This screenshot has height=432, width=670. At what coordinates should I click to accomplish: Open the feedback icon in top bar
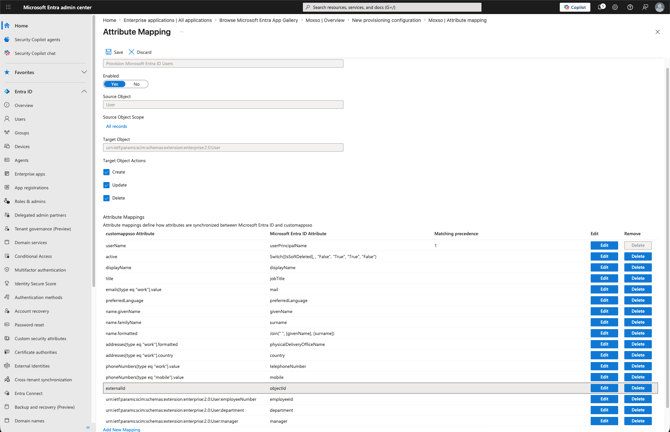[x=645, y=7]
